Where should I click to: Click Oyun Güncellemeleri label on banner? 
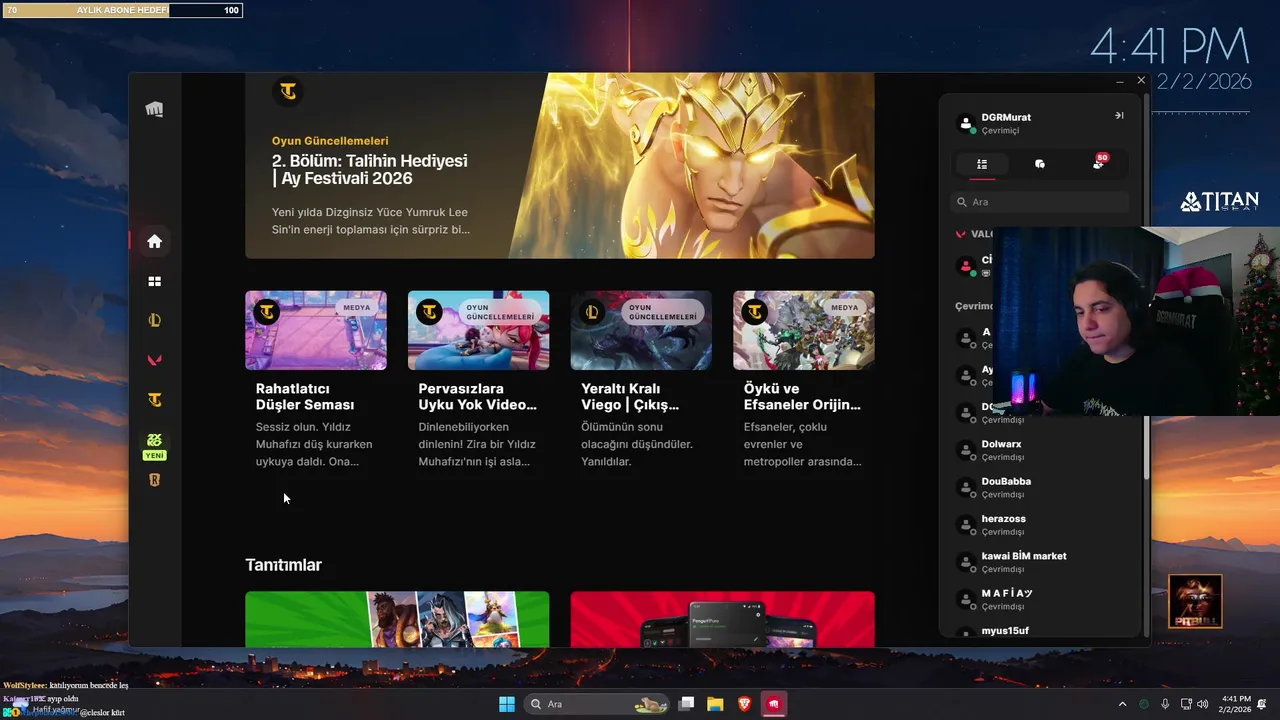[330, 141]
